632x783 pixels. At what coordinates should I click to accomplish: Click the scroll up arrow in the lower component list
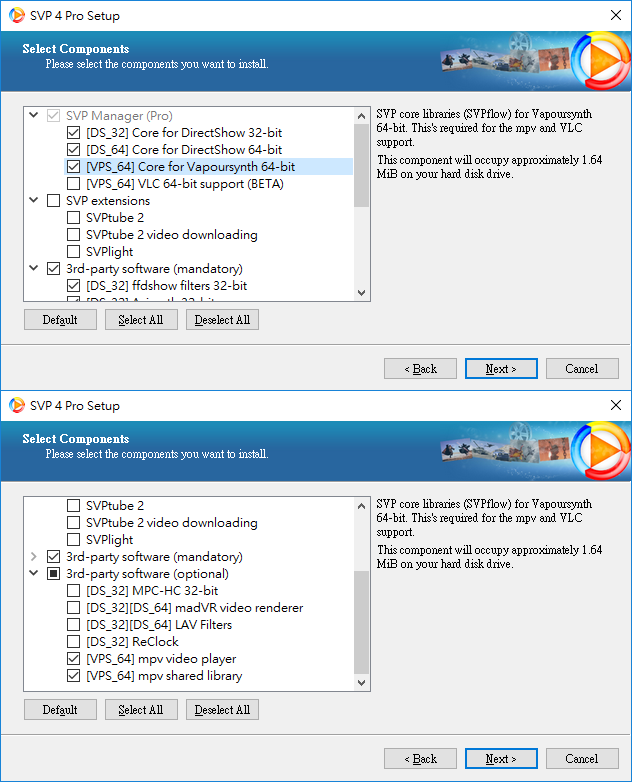(361, 506)
